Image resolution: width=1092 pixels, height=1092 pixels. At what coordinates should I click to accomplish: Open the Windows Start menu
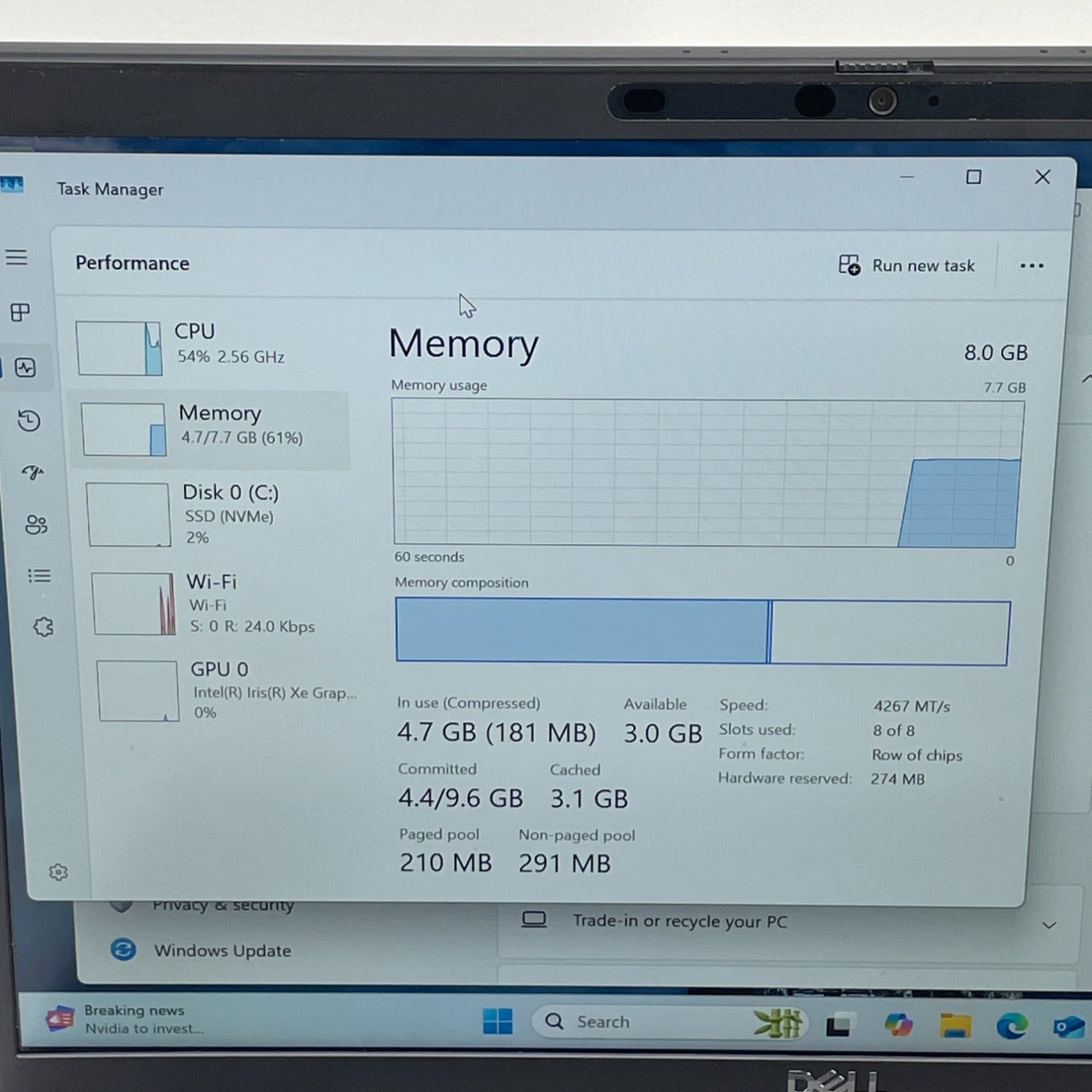[498, 1021]
